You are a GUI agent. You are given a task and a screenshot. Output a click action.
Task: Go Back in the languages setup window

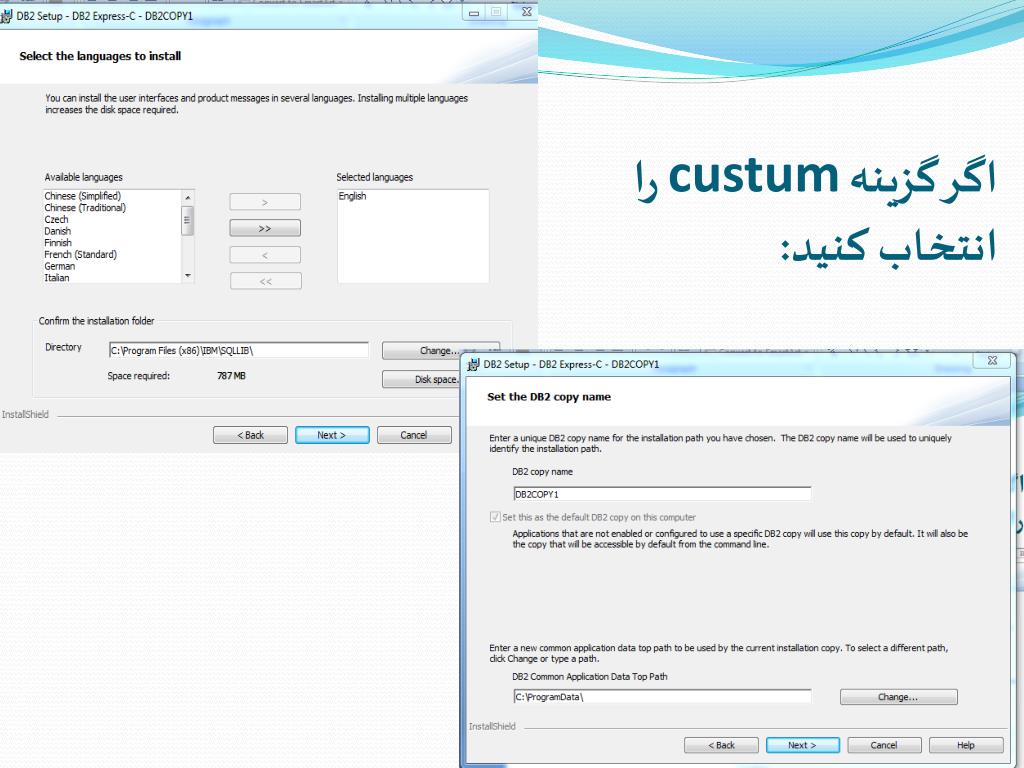click(x=250, y=435)
